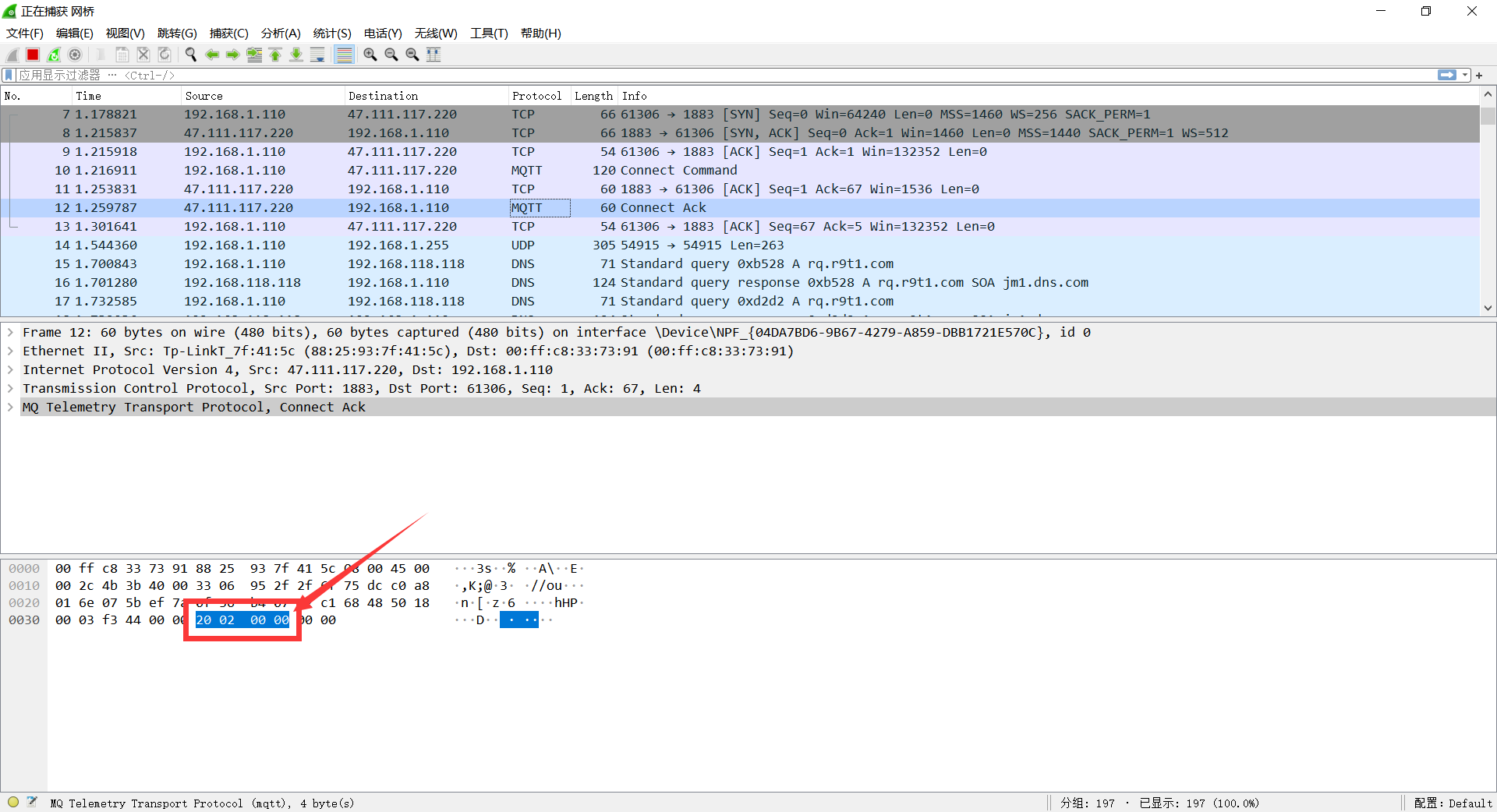Zoom out packet text icon

pos(391,55)
